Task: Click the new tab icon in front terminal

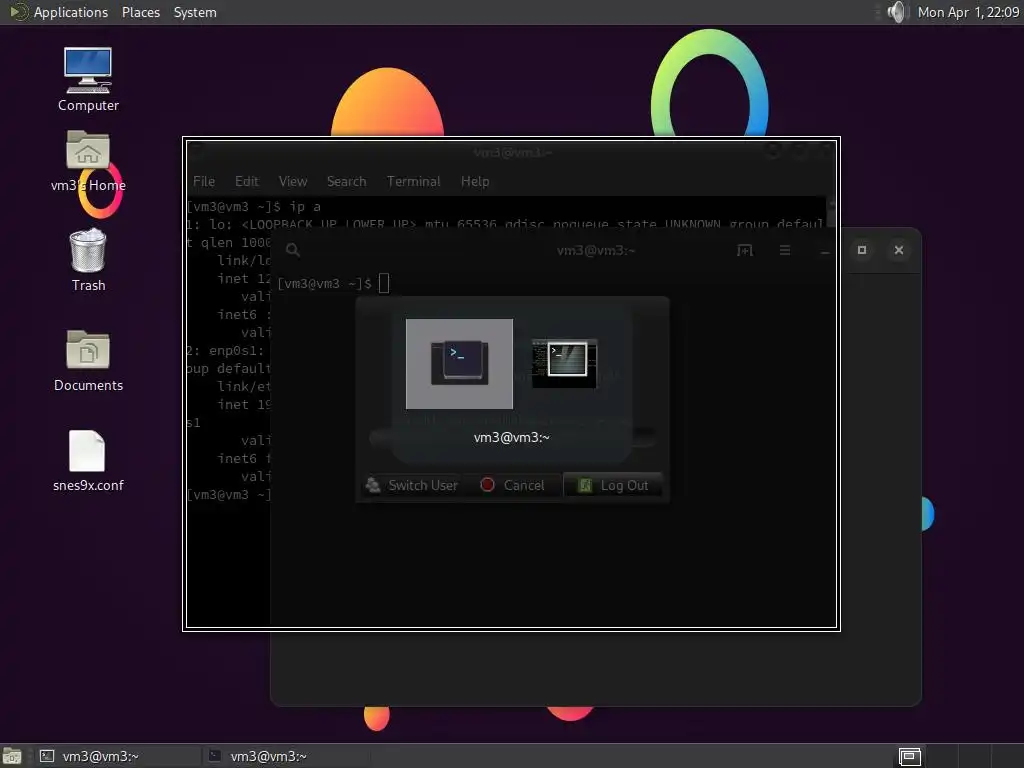Action: [745, 250]
